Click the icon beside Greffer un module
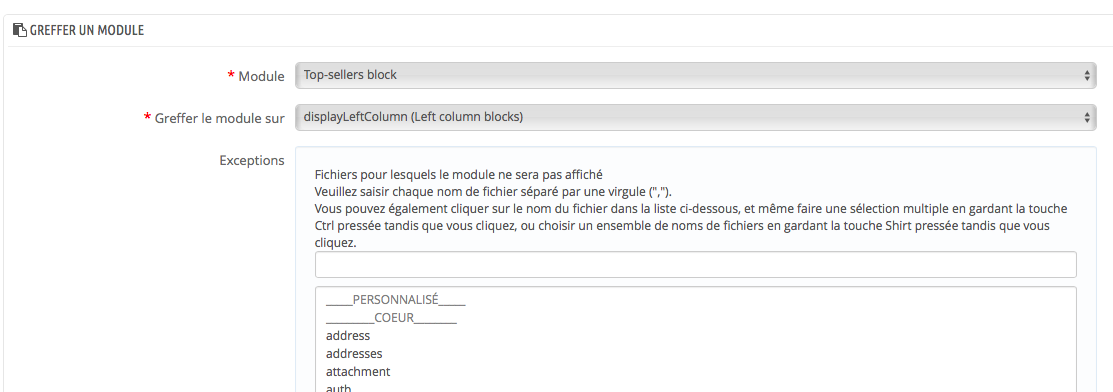The width and height of the screenshot is (1113, 392). [20, 31]
